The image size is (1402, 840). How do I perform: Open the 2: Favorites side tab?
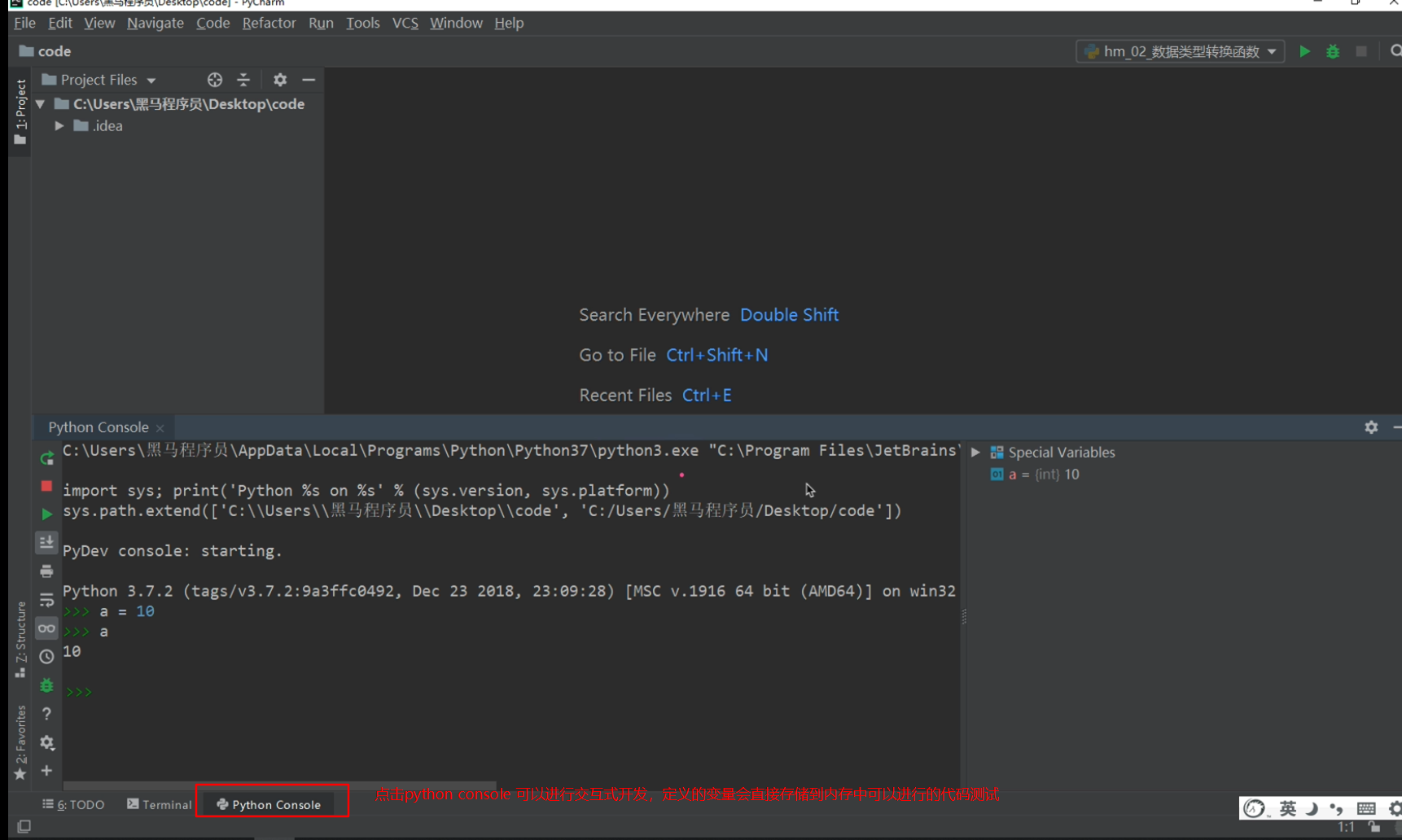(x=20, y=742)
